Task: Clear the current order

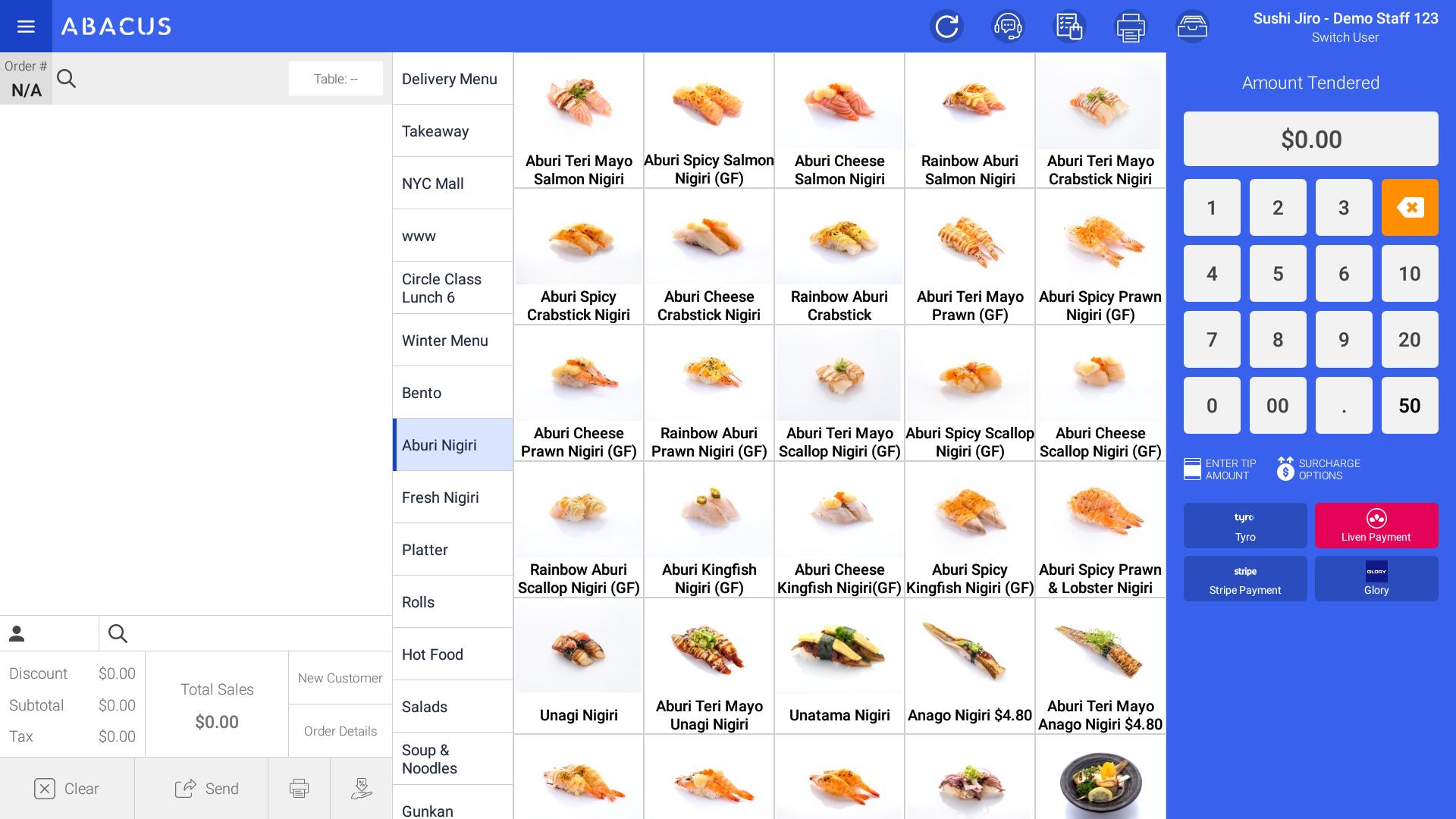Action: point(67,789)
